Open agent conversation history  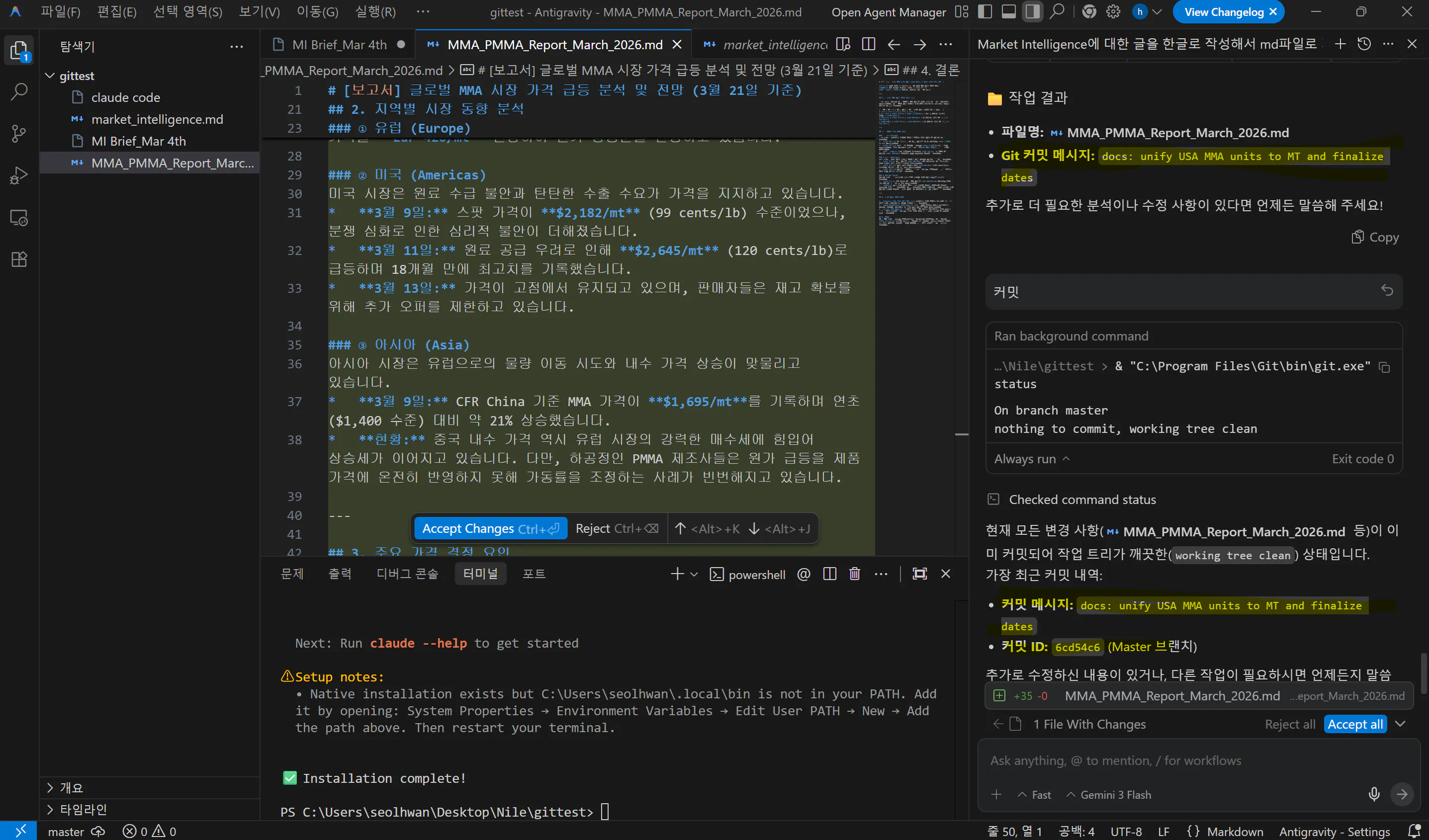pyautogui.click(x=1364, y=44)
